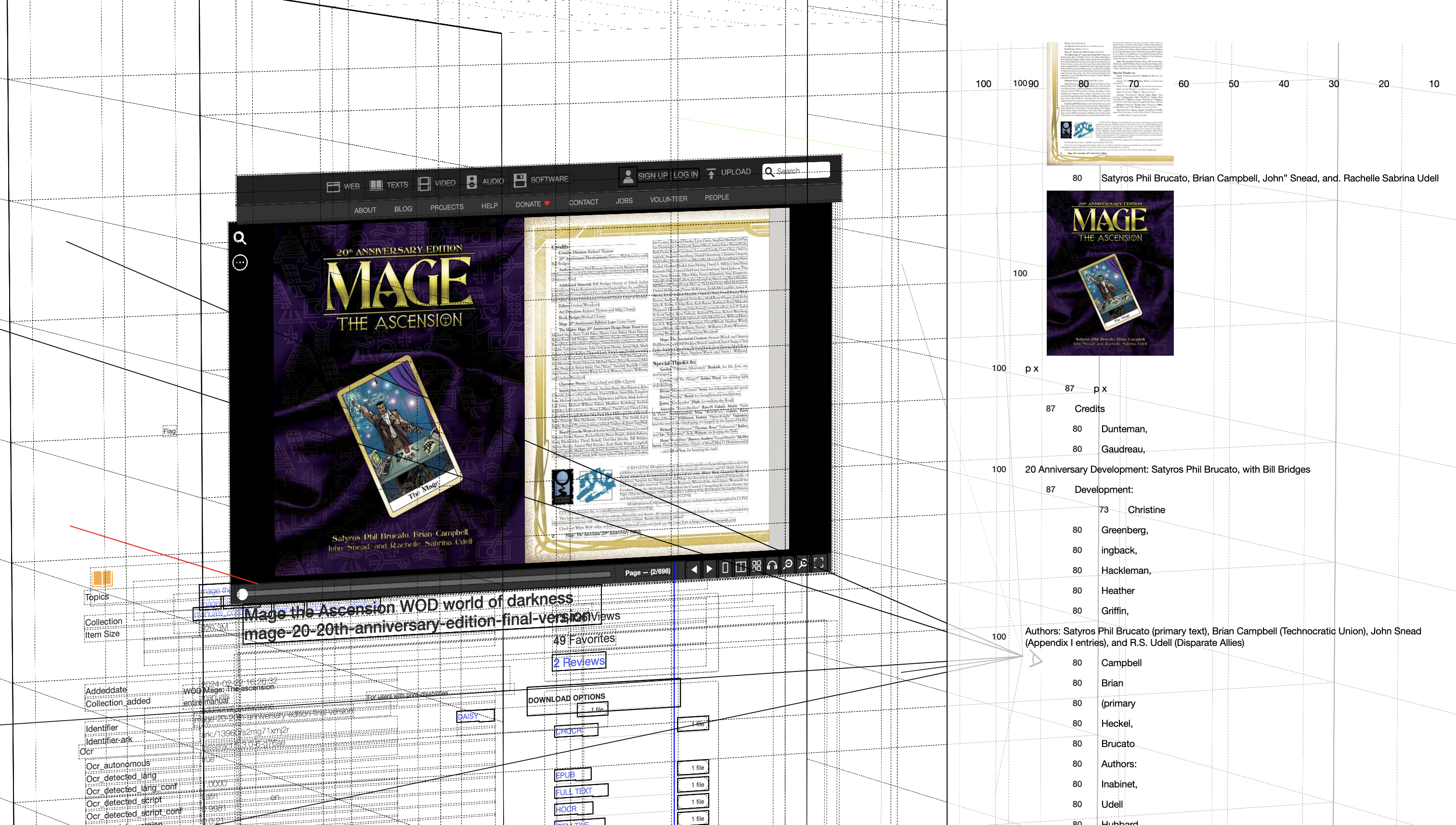Flip to previous page in book reader
The height and width of the screenshot is (825, 1456).
[694, 569]
